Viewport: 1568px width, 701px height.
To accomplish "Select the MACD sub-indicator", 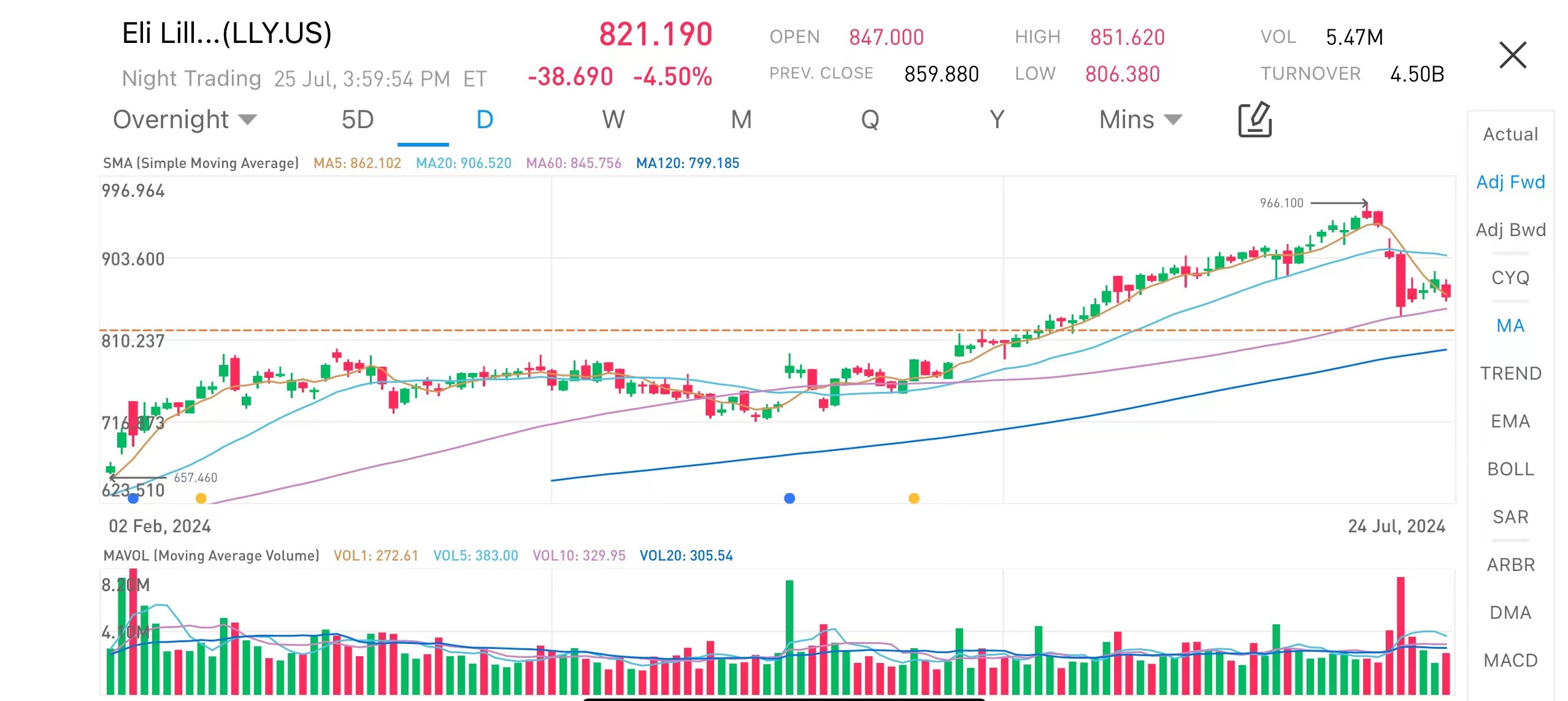I will pyautogui.click(x=1510, y=661).
